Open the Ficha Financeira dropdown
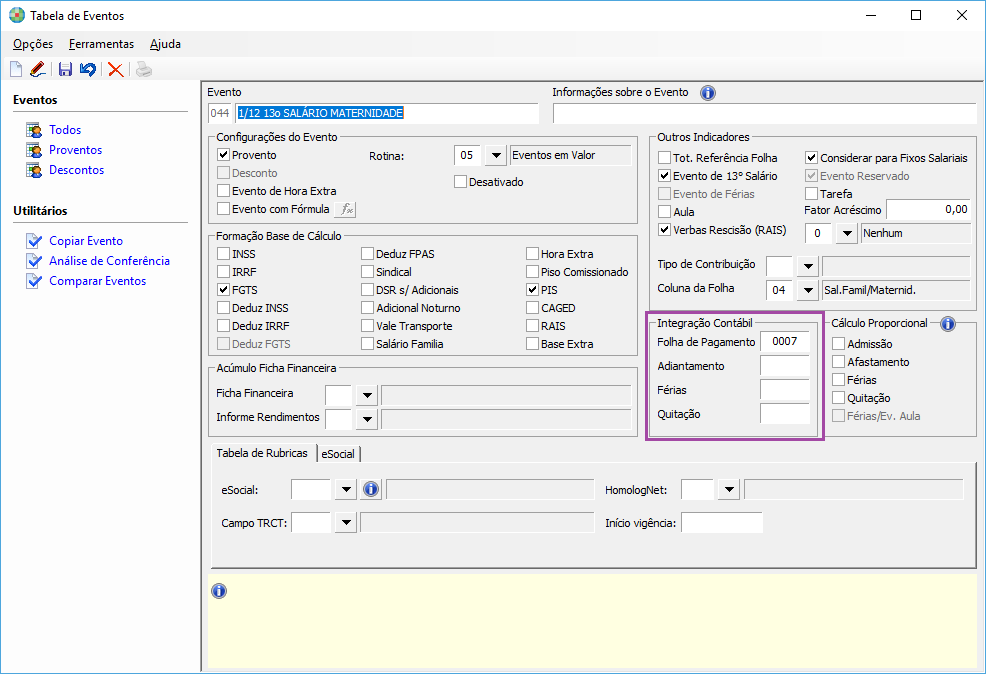This screenshot has width=986, height=674. [x=366, y=394]
